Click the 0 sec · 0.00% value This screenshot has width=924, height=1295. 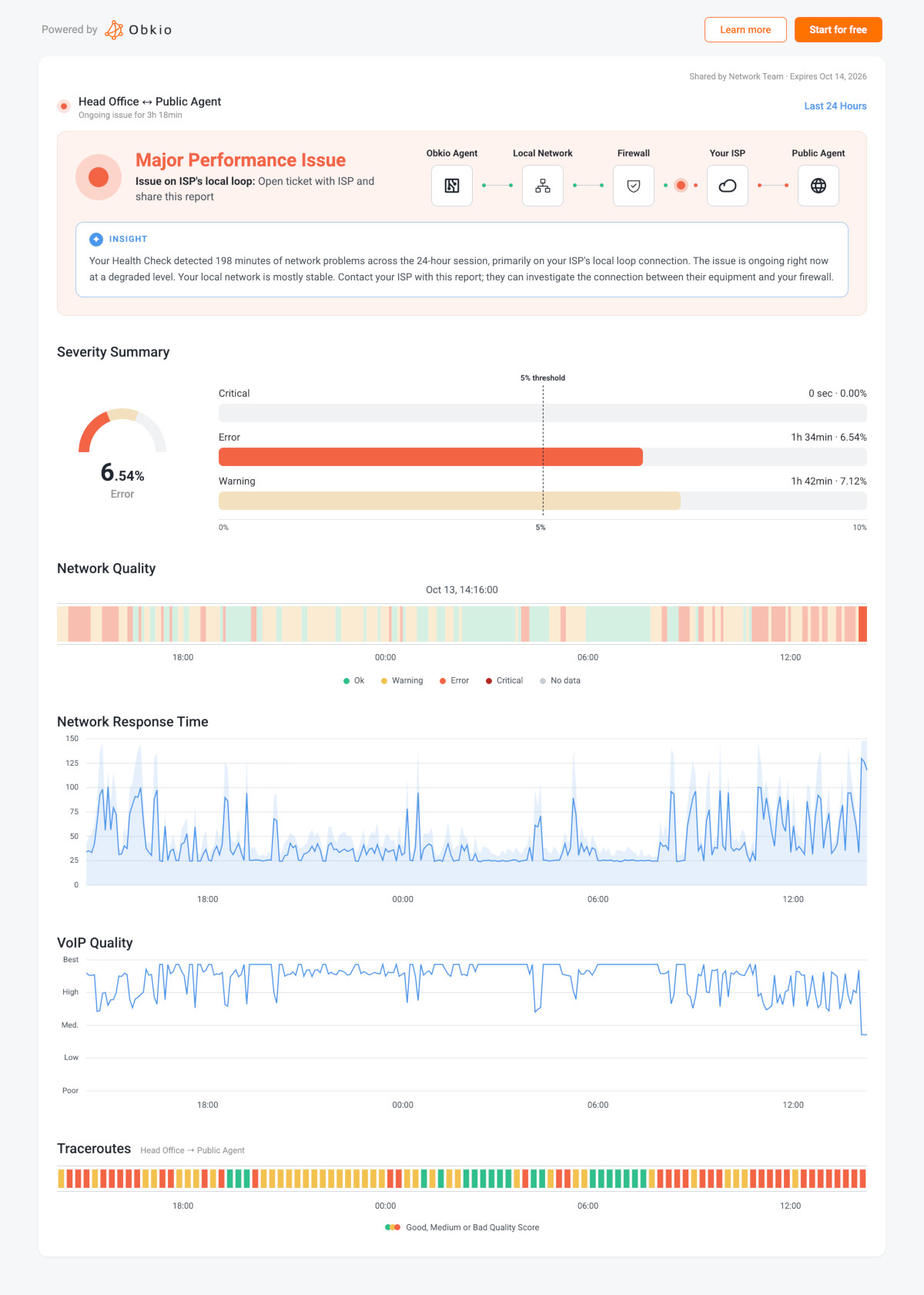point(838,394)
